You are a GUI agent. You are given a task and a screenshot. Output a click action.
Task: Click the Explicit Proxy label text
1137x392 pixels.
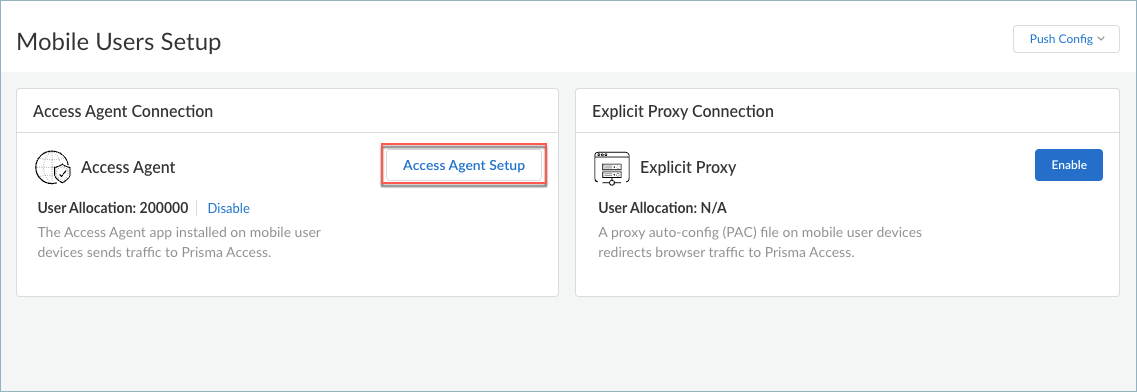coord(688,167)
